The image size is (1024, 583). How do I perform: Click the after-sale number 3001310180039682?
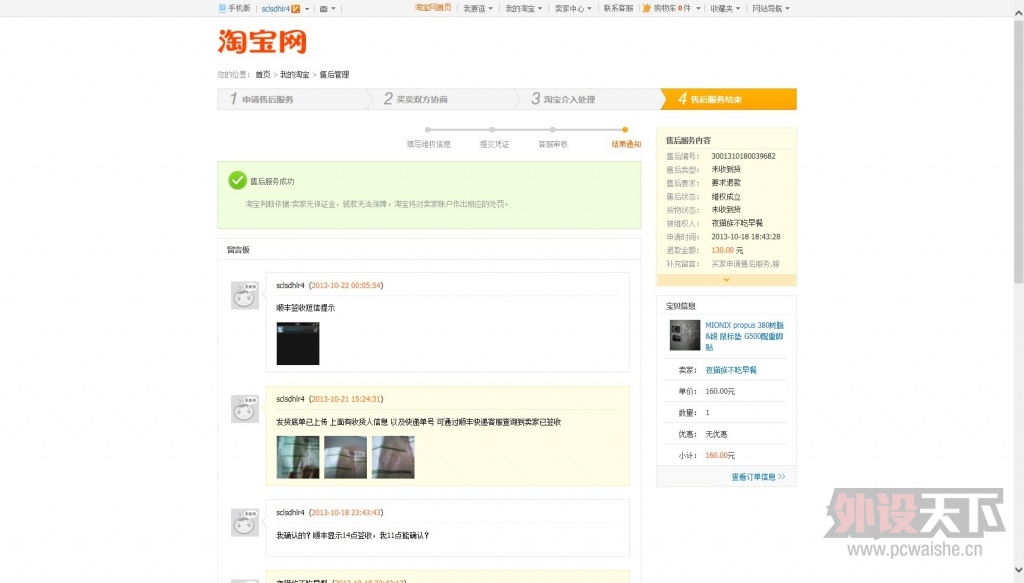click(x=743, y=156)
